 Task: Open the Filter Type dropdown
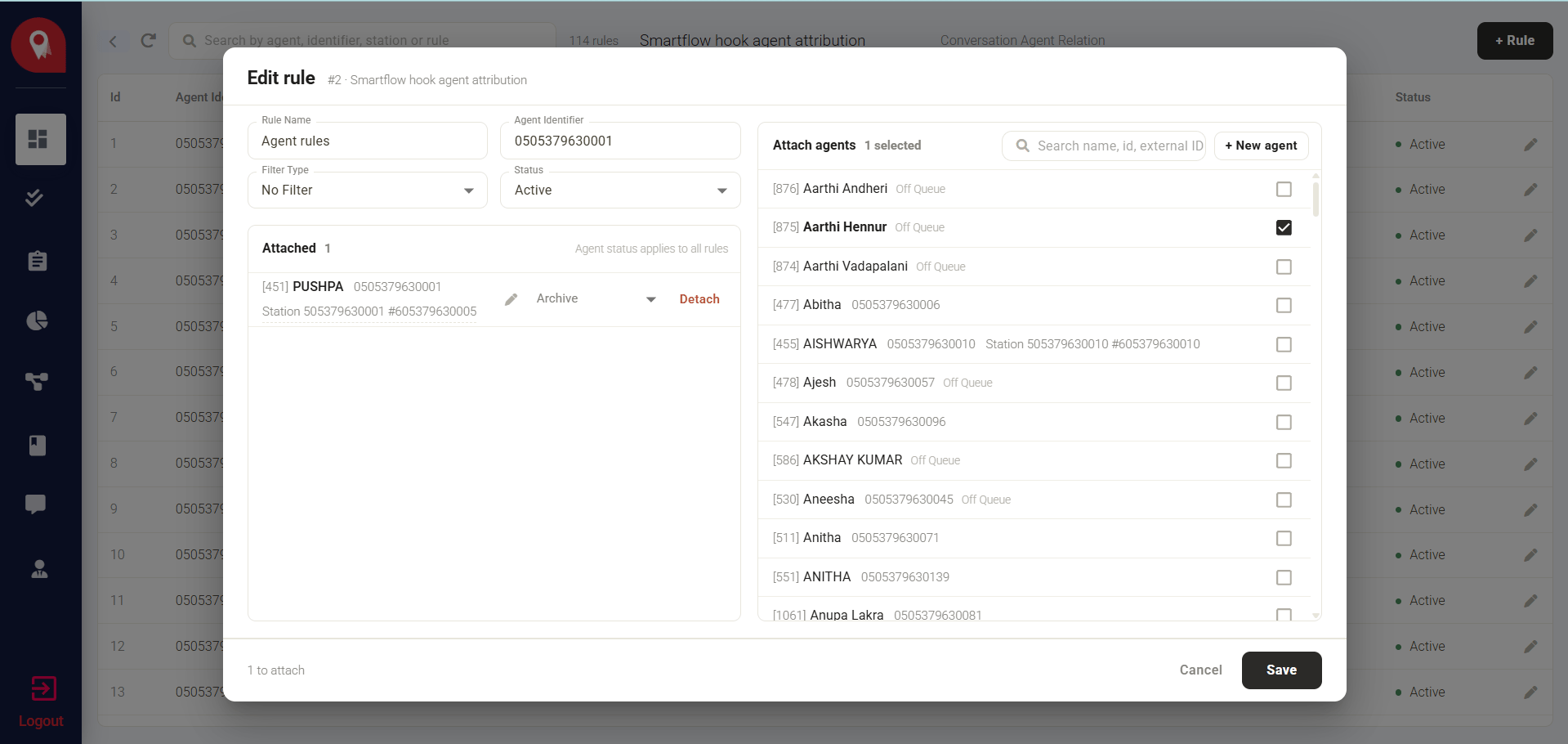pyautogui.click(x=368, y=190)
